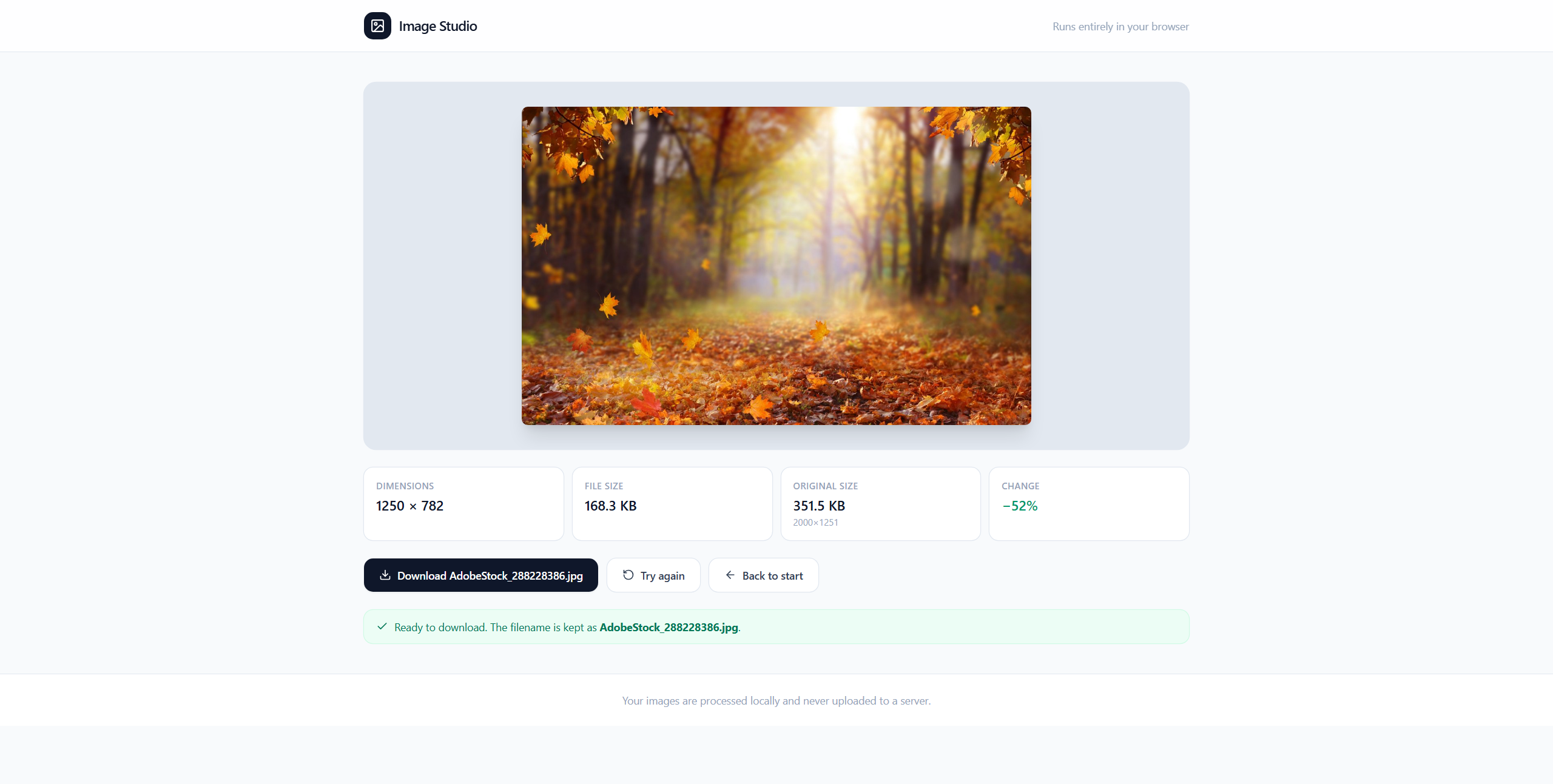Click the 2000×1251 original dimensions text
The height and width of the screenshot is (784, 1553).
click(x=815, y=522)
